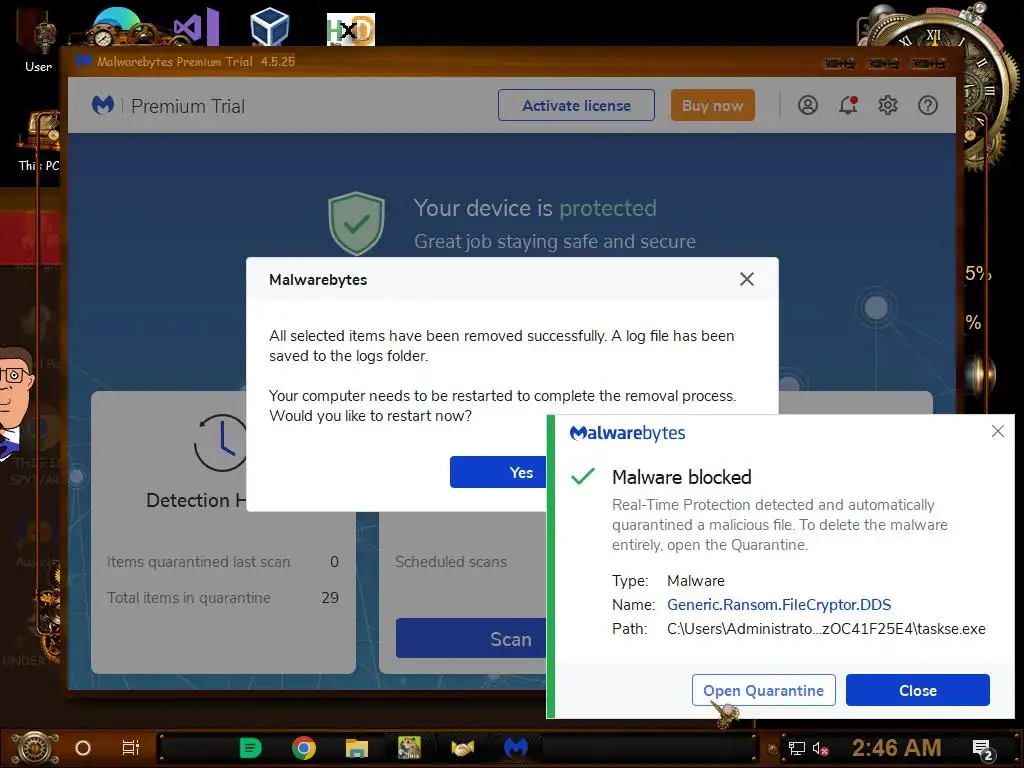Open the handshake icon on the taskbar
This screenshot has height=768, width=1024.
point(462,748)
